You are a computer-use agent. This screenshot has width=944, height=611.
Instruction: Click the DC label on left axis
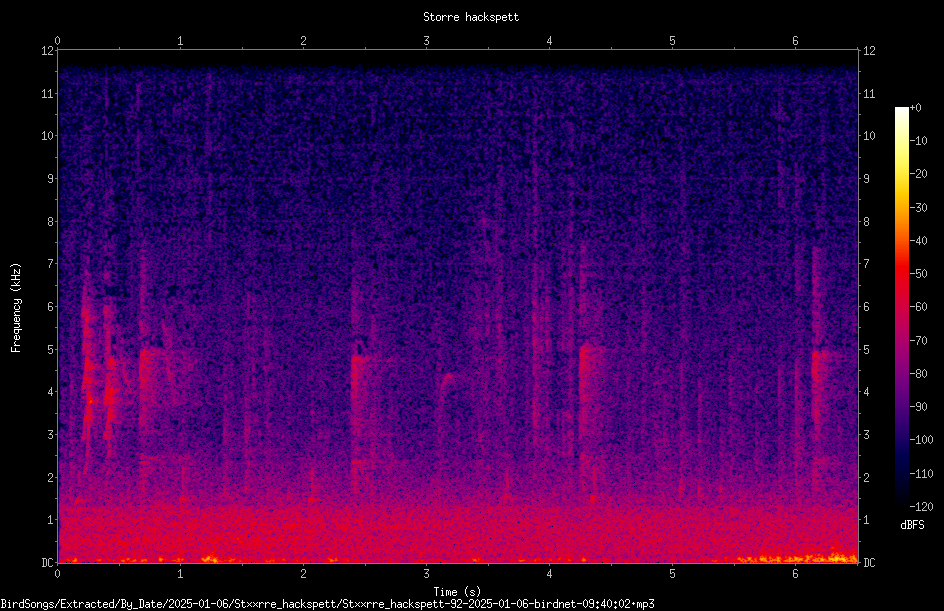(48, 562)
